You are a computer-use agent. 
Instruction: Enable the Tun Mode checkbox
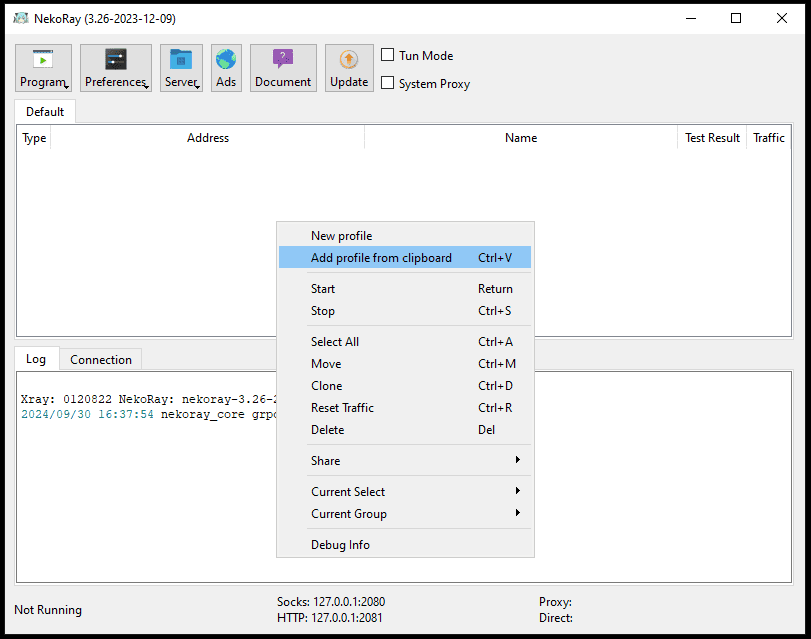[x=387, y=55]
